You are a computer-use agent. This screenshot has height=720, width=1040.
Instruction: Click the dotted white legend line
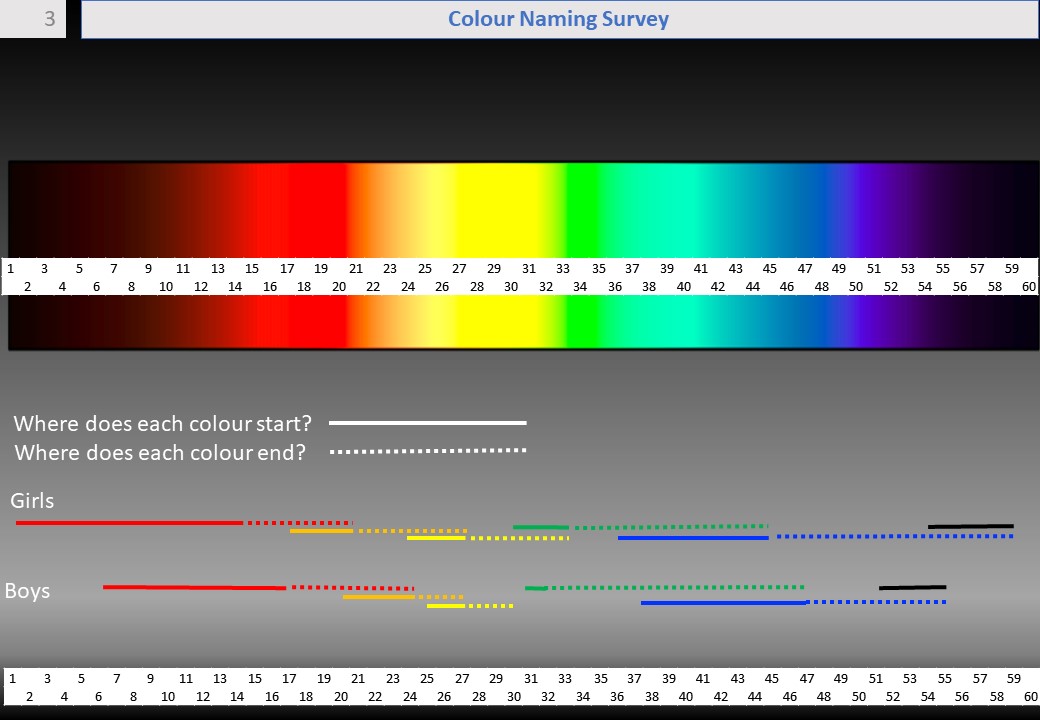427,451
